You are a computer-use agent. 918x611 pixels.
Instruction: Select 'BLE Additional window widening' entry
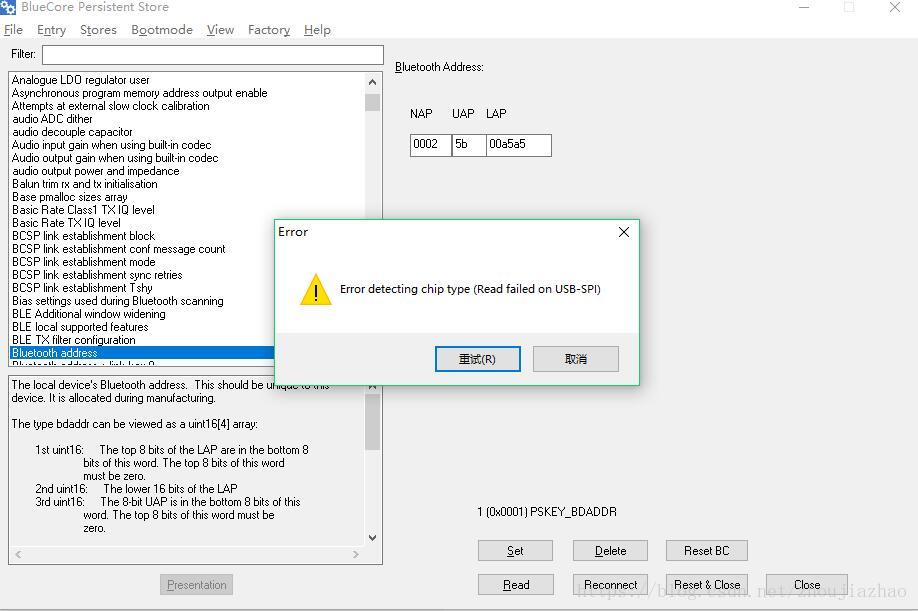[88, 314]
